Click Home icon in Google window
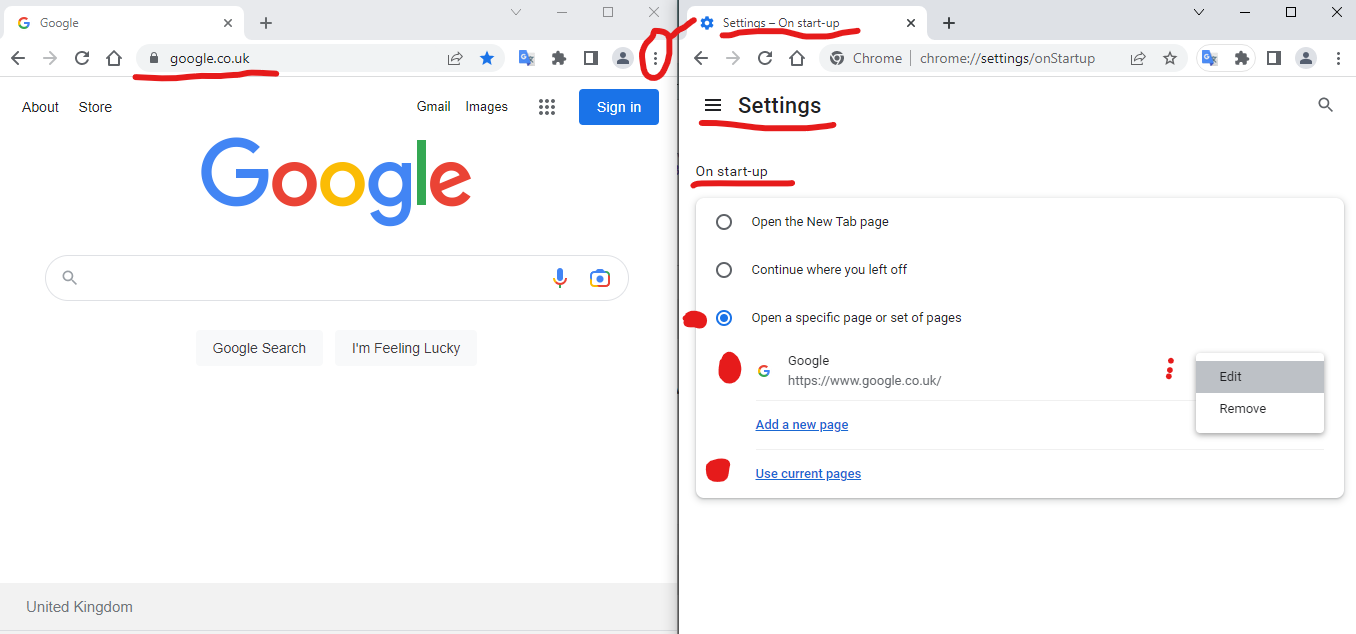The image size is (1356, 634). tap(114, 58)
